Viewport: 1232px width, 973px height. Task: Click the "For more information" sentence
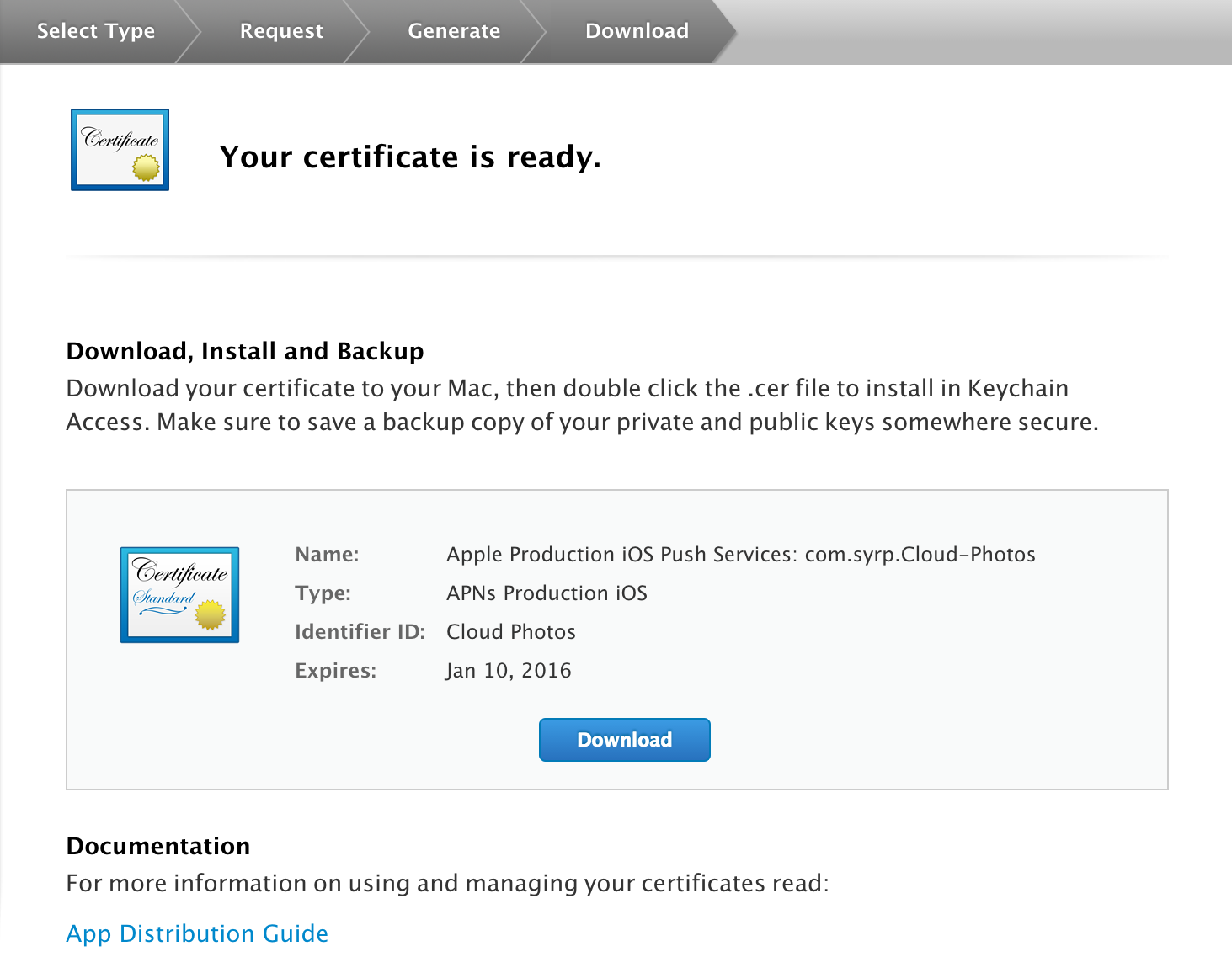click(448, 883)
